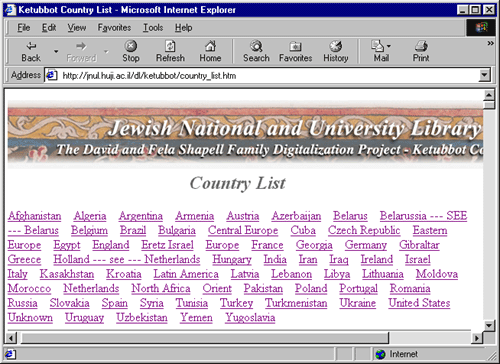Open the Morocco link
This screenshot has width=500, height=364.
29,288
